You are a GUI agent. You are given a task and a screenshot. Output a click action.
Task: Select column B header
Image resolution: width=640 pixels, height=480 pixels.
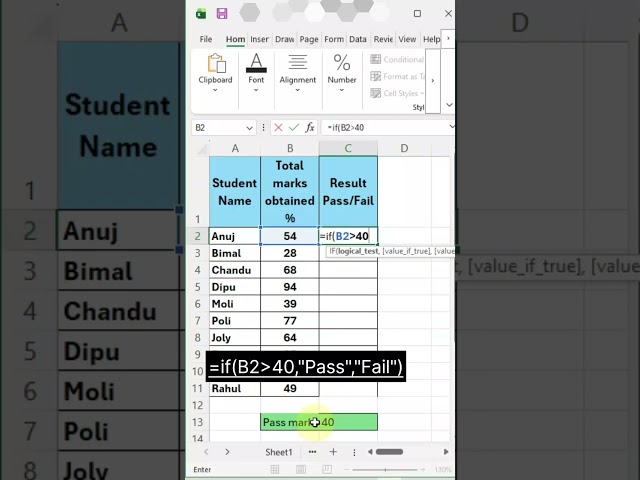coord(290,149)
